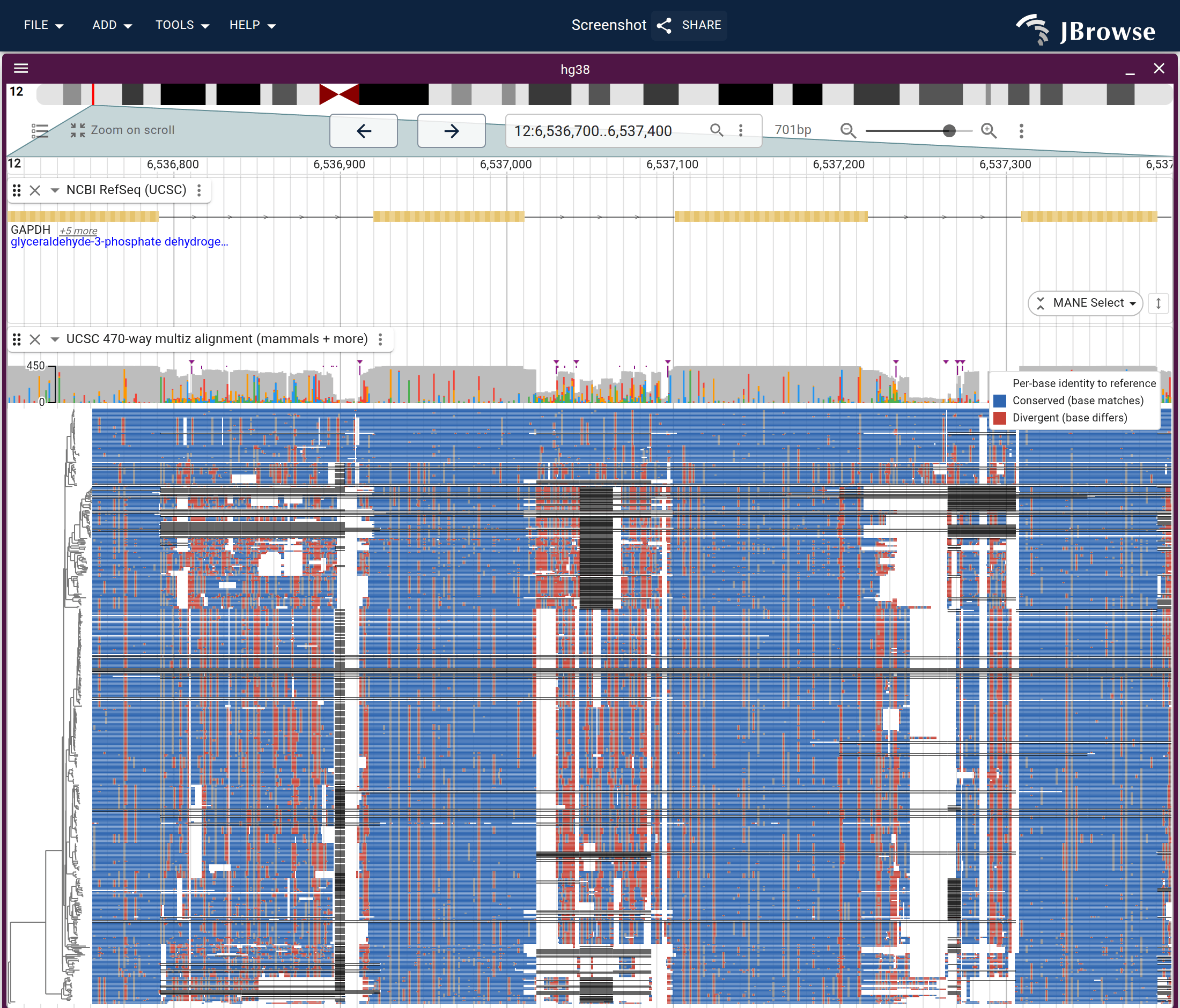1180x1008 pixels.
Task: Open the view options vertical dots menu
Action: [x=1022, y=131]
